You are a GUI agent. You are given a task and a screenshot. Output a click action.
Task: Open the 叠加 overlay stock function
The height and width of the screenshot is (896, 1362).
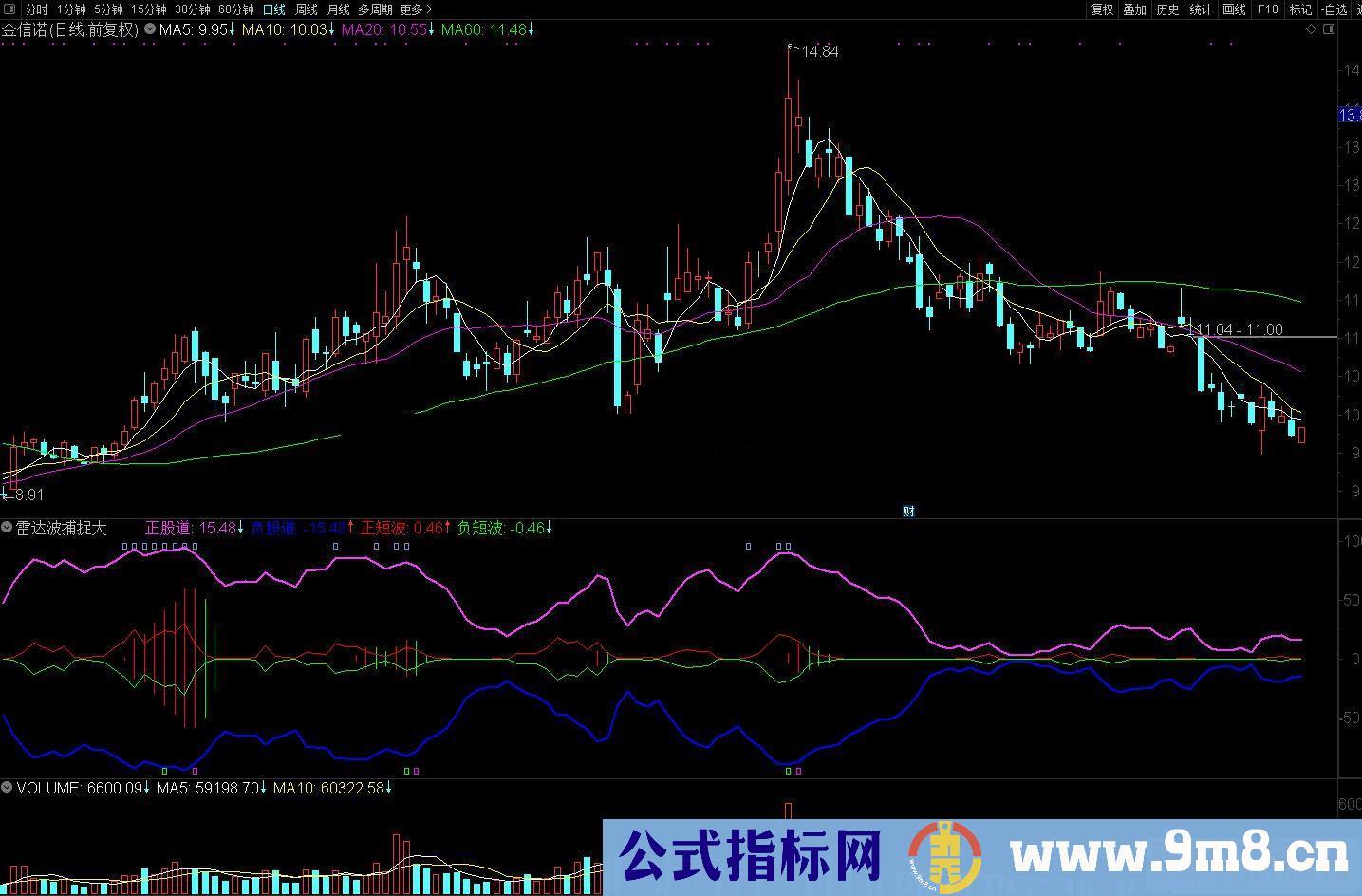1135,9
